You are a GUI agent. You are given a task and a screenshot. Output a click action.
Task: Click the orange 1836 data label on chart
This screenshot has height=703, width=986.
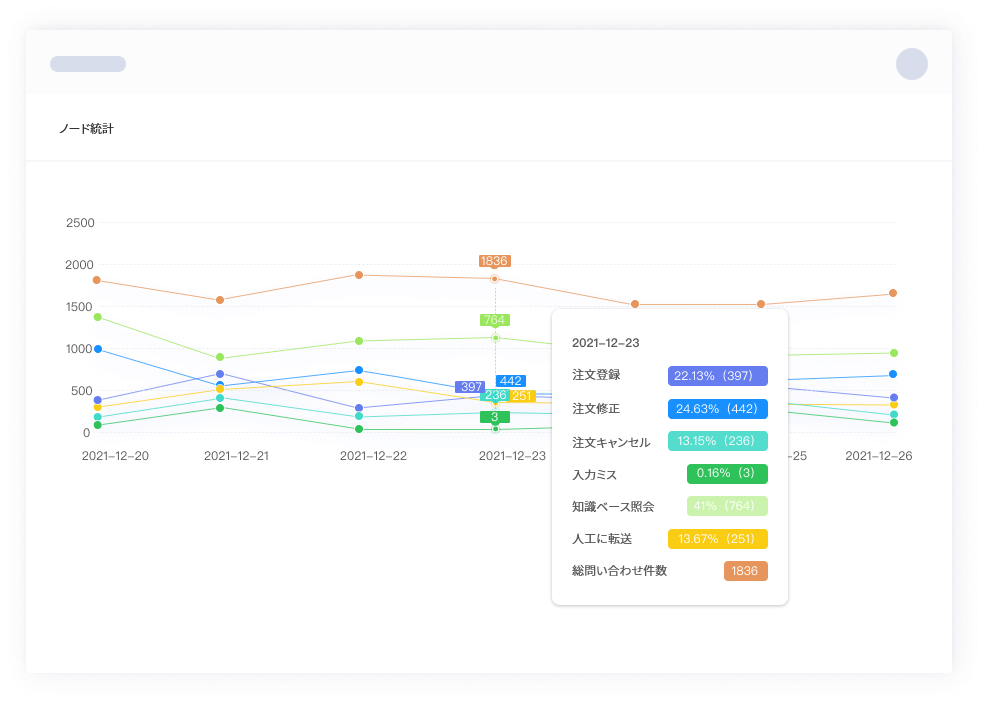coord(494,261)
